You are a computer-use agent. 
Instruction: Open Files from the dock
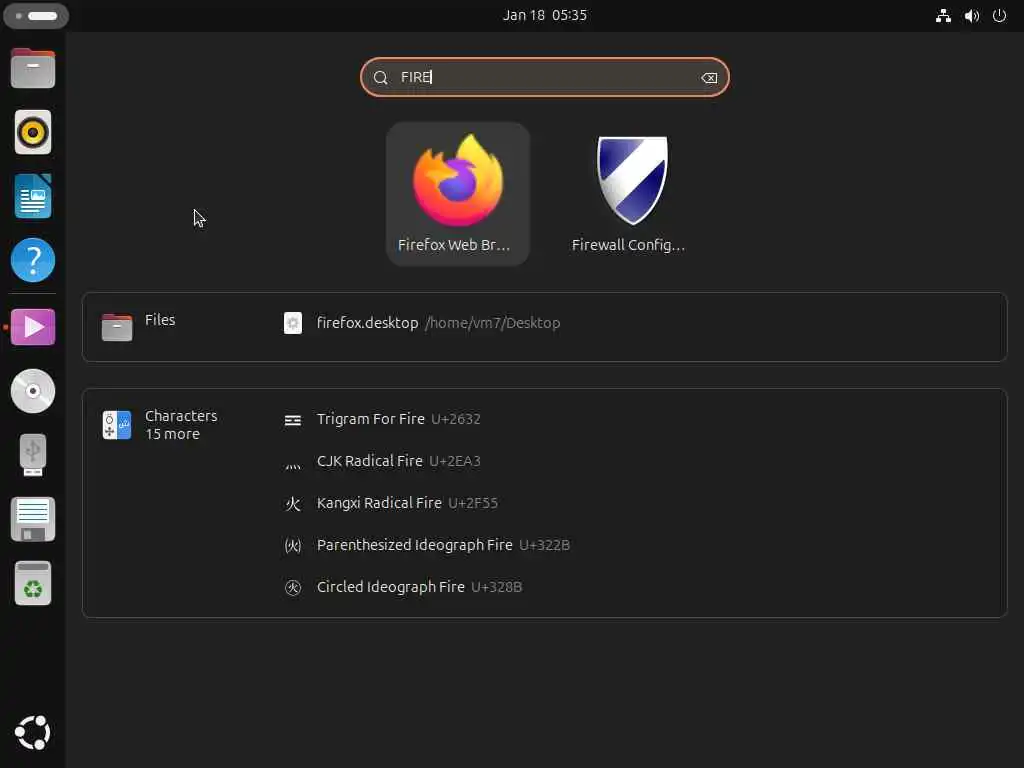33,68
